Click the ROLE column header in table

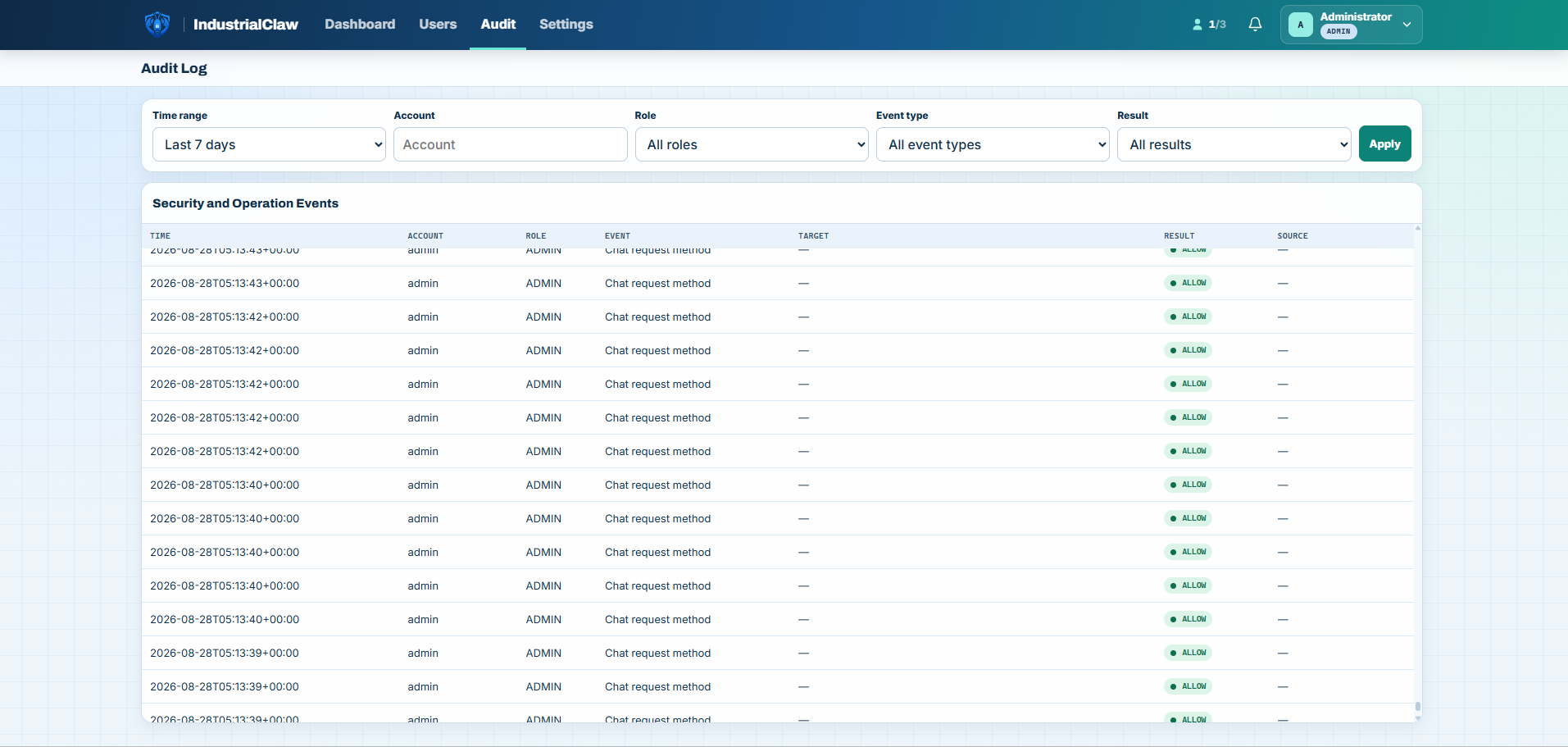536,236
